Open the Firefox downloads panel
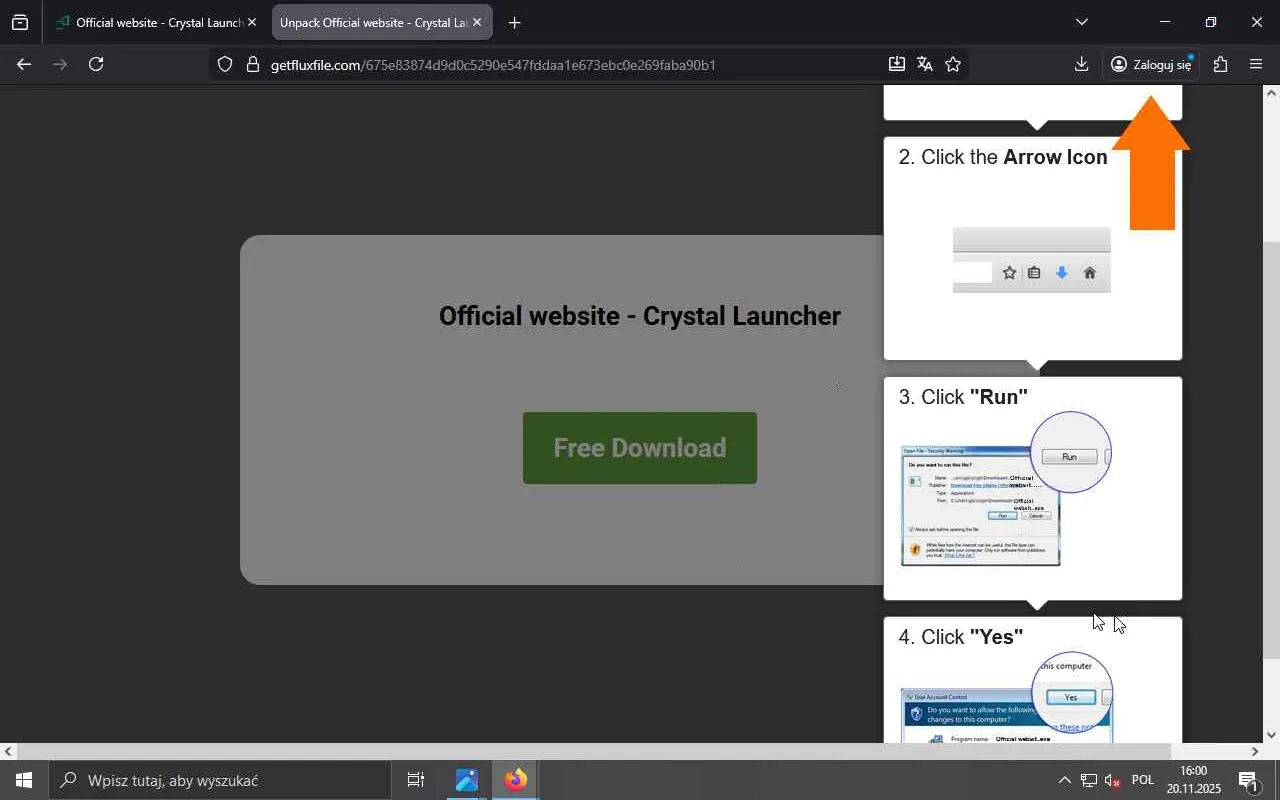 pyautogui.click(x=1081, y=64)
